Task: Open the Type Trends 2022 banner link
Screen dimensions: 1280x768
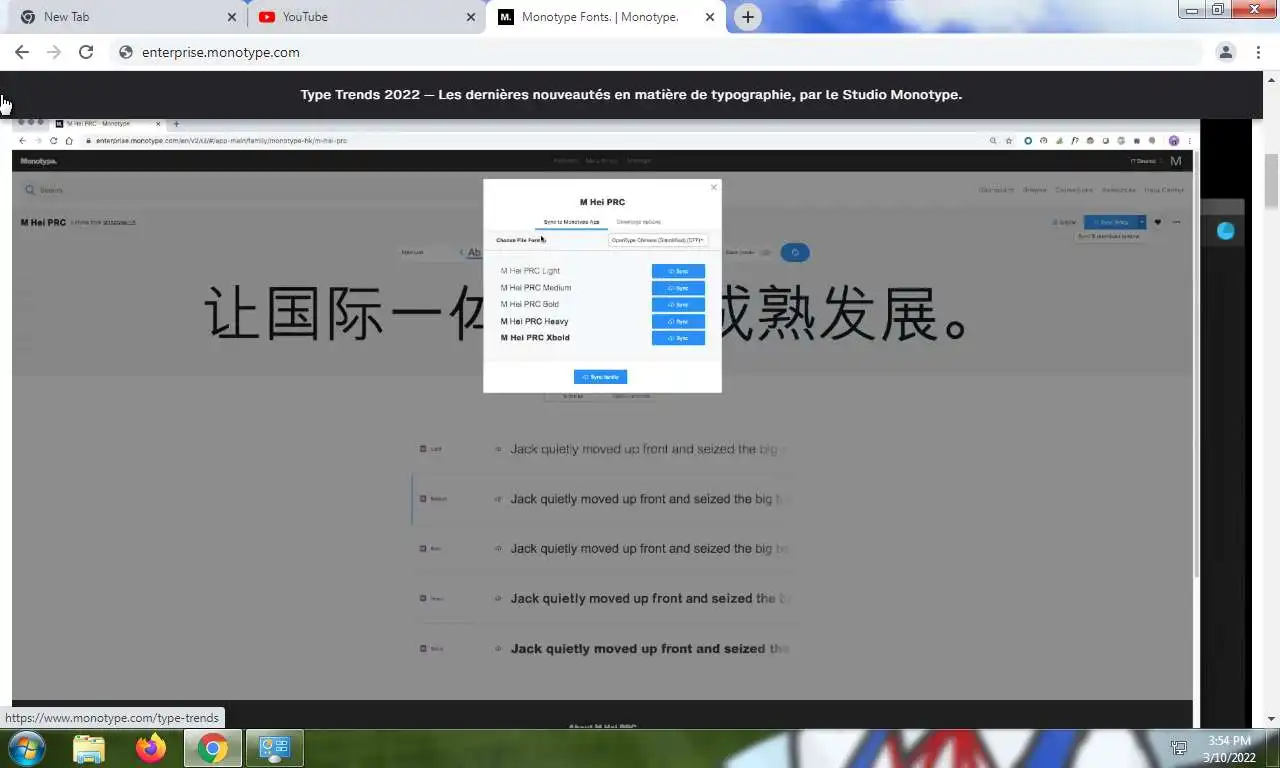Action: tap(631, 95)
